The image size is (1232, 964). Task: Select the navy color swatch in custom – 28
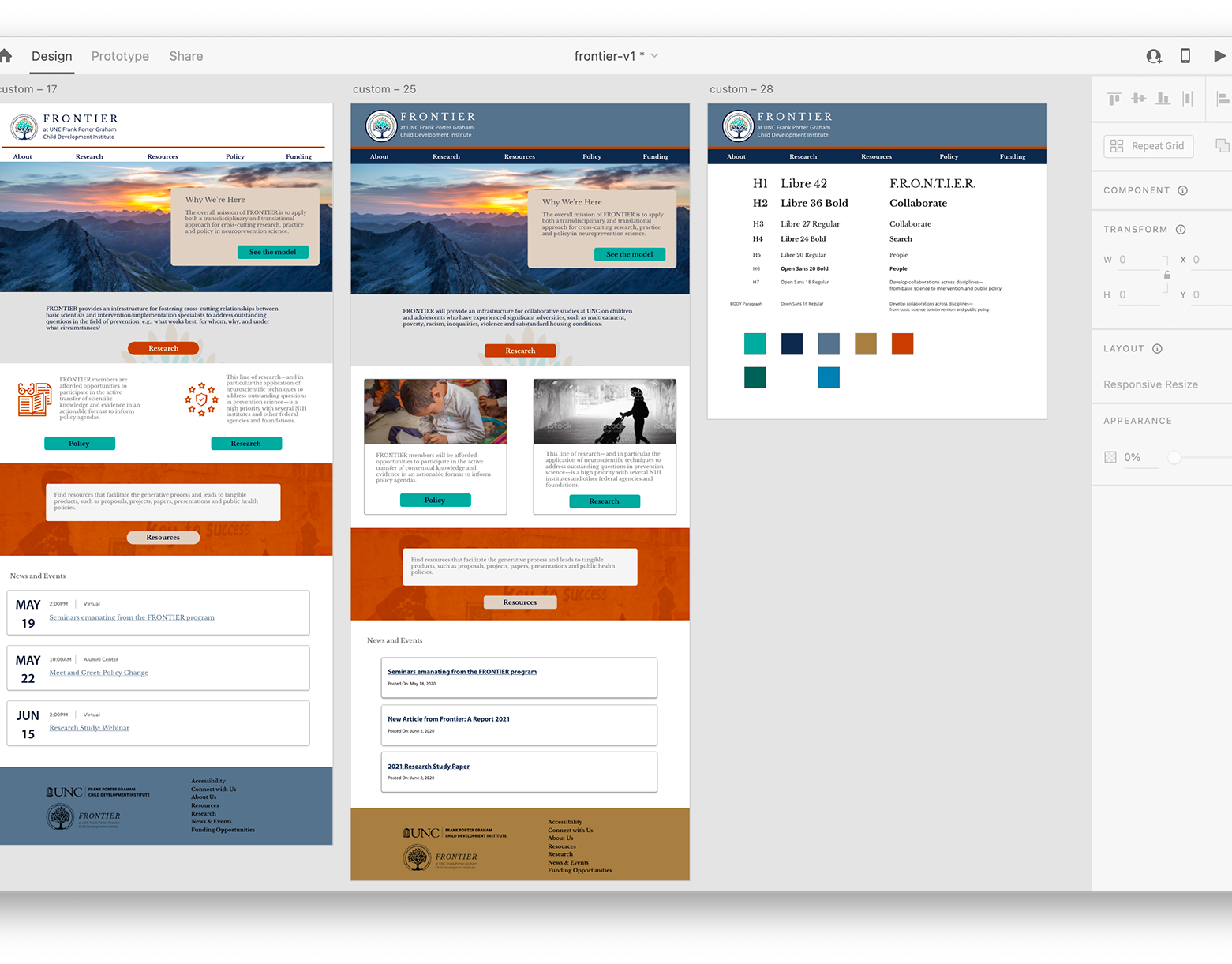click(x=792, y=344)
